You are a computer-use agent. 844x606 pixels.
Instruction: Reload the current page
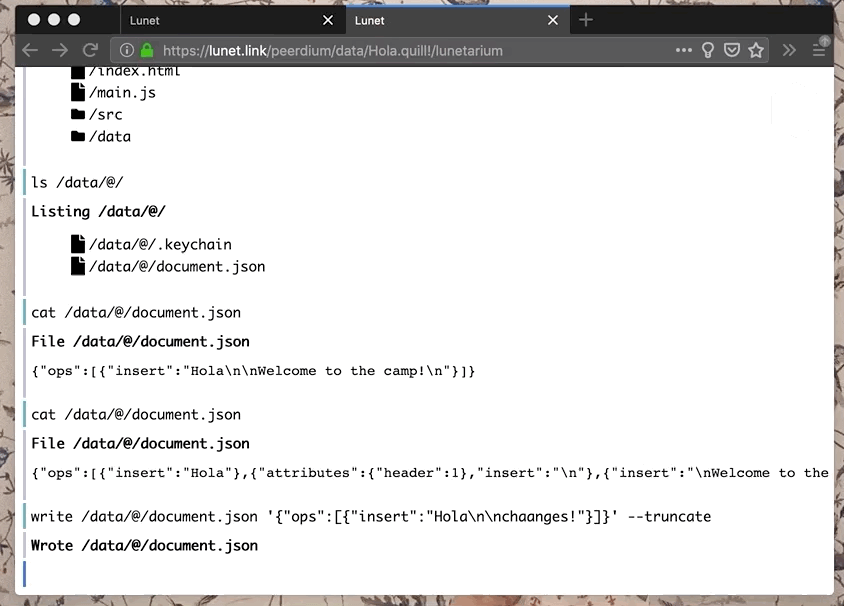(90, 50)
